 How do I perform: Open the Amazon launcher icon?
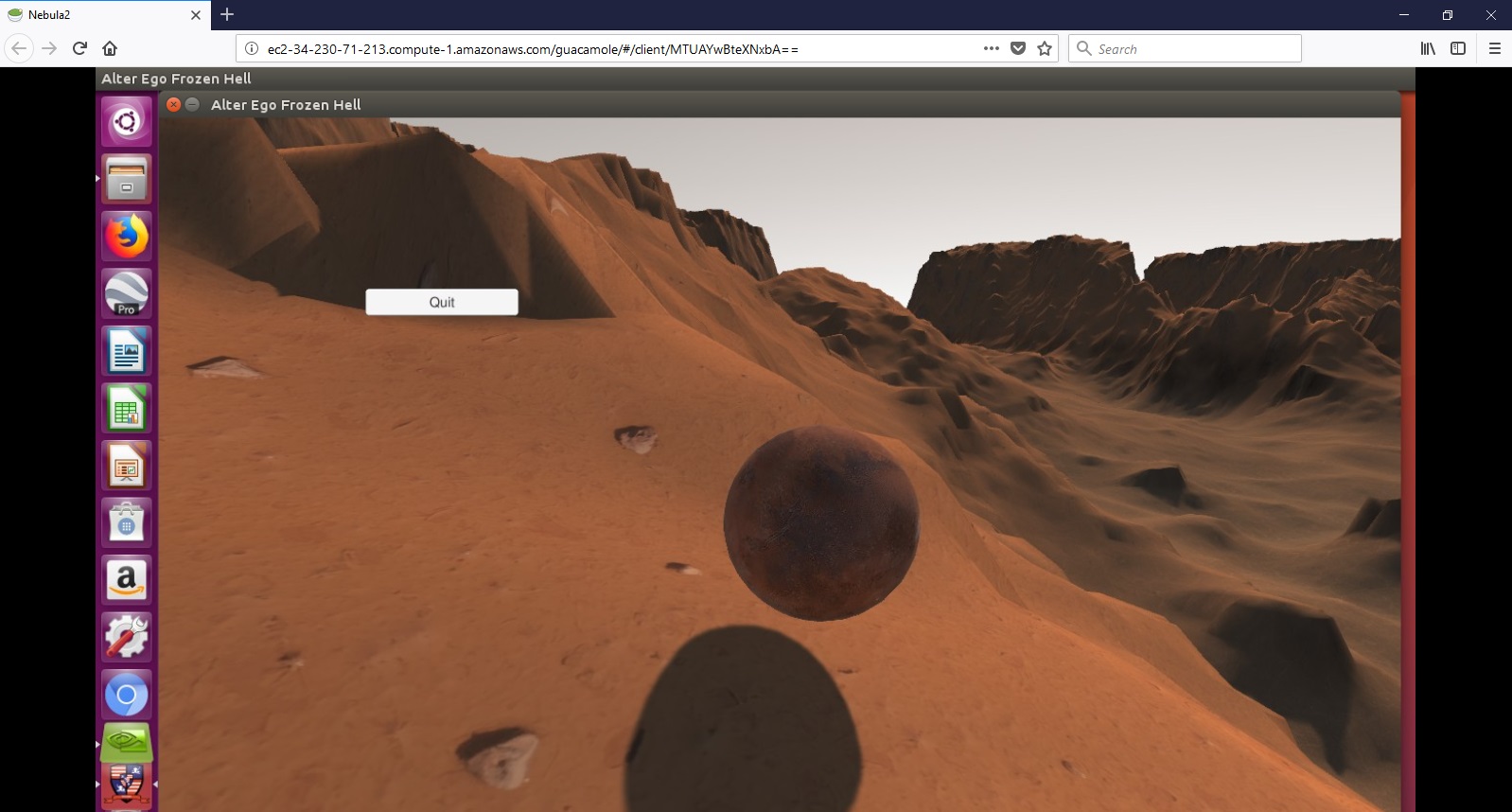127,580
